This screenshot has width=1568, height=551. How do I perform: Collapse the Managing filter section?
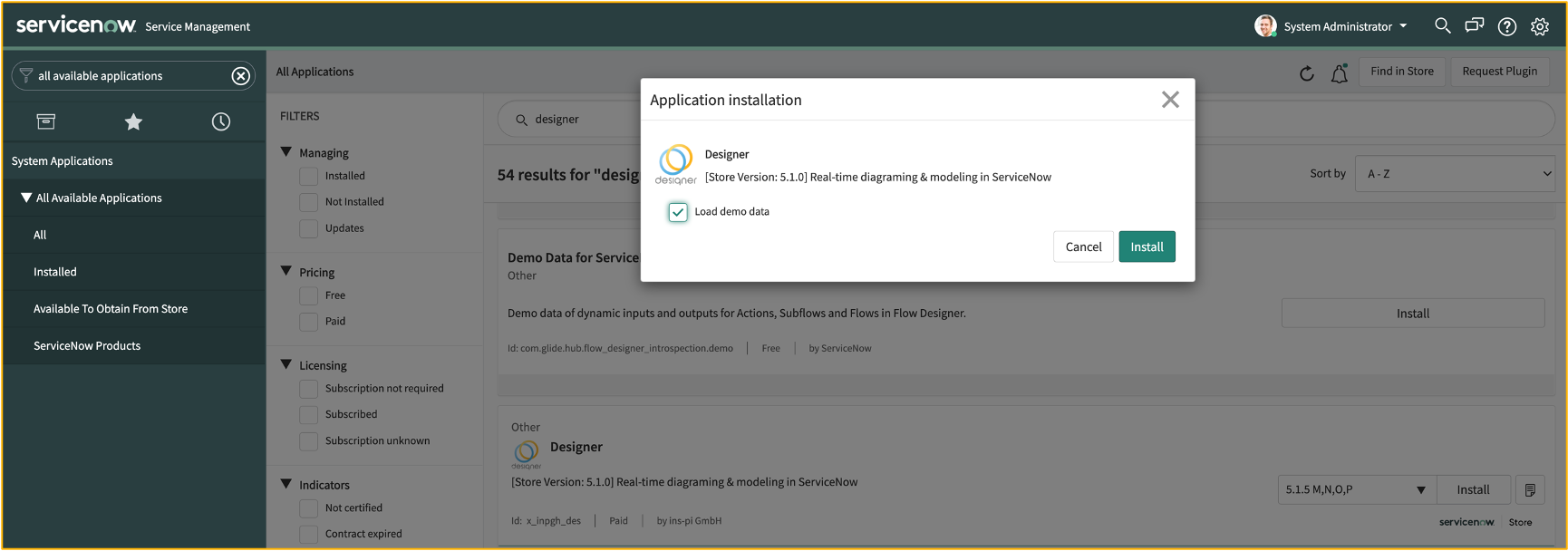point(286,152)
